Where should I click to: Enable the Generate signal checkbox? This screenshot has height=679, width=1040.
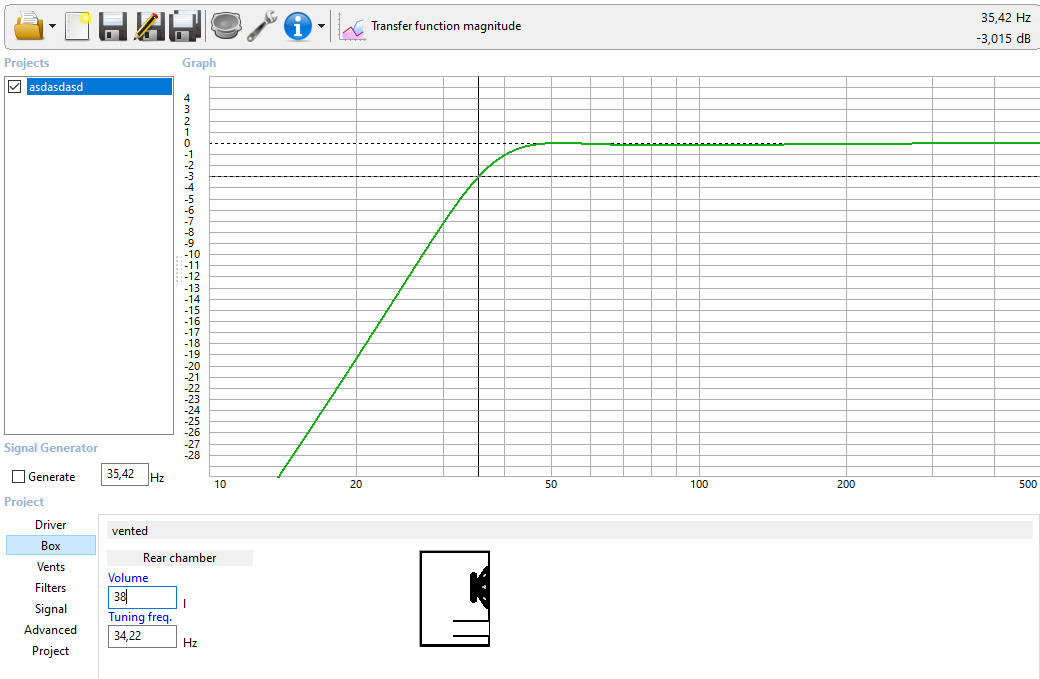click(19, 477)
